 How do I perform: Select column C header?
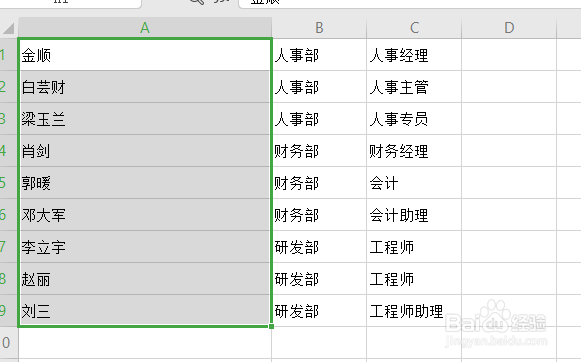pyautogui.click(x=414, y=28)
